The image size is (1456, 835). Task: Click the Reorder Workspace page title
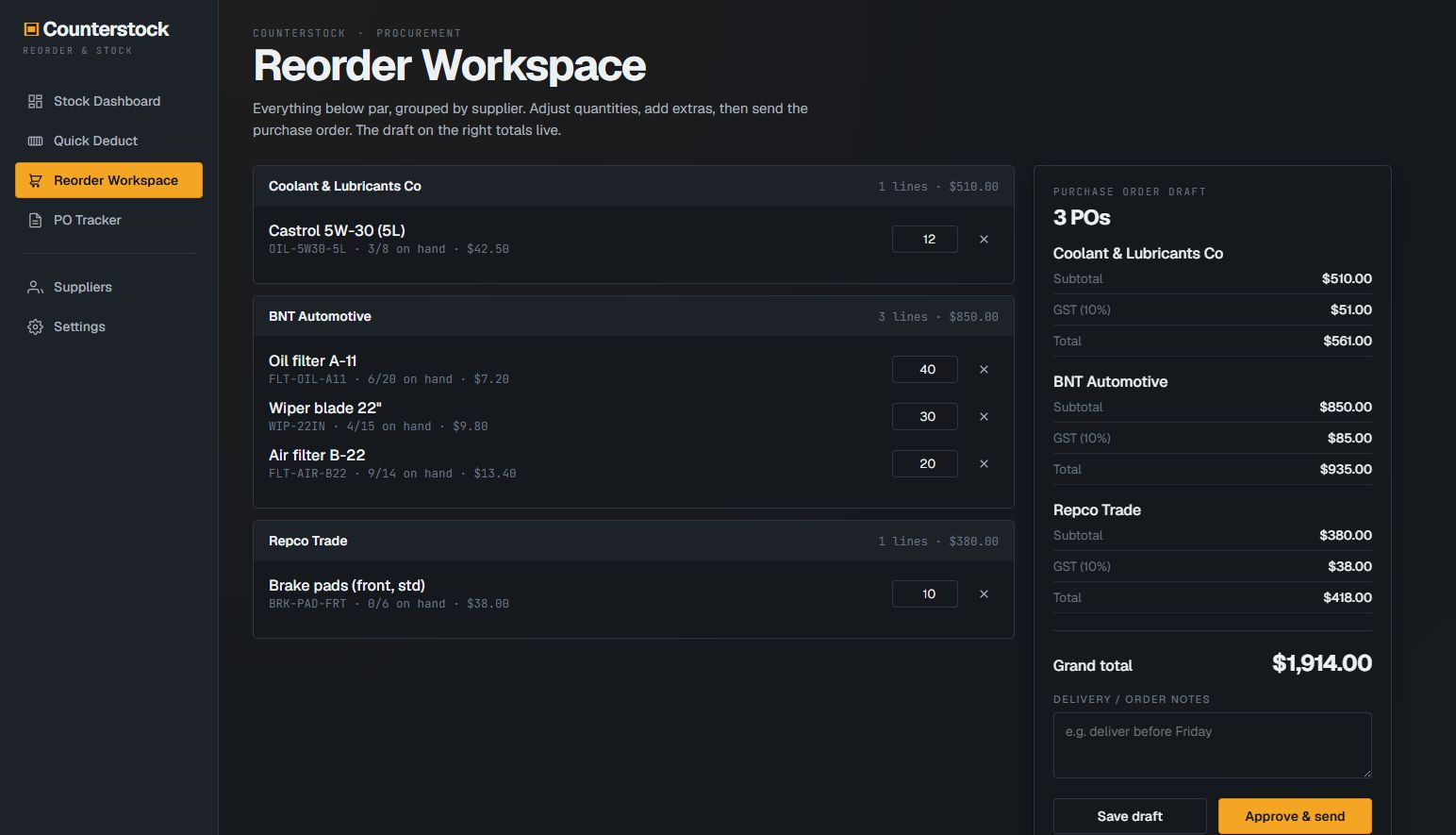click(450, 65)
